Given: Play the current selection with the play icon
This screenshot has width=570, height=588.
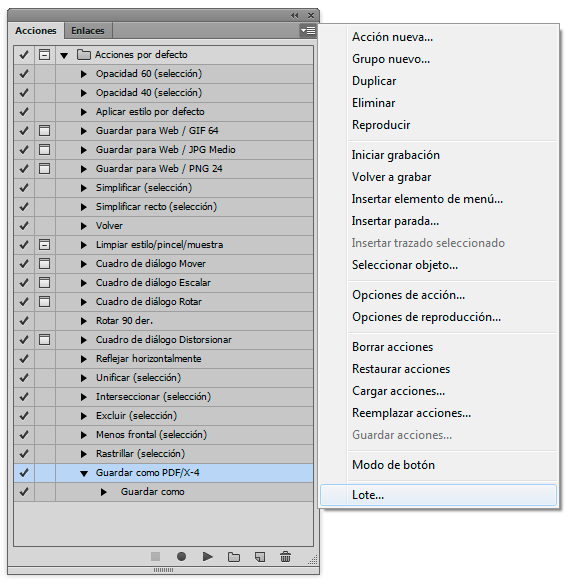Looking at the screenshot, I should pyautogui.click(x=207, y=556).
